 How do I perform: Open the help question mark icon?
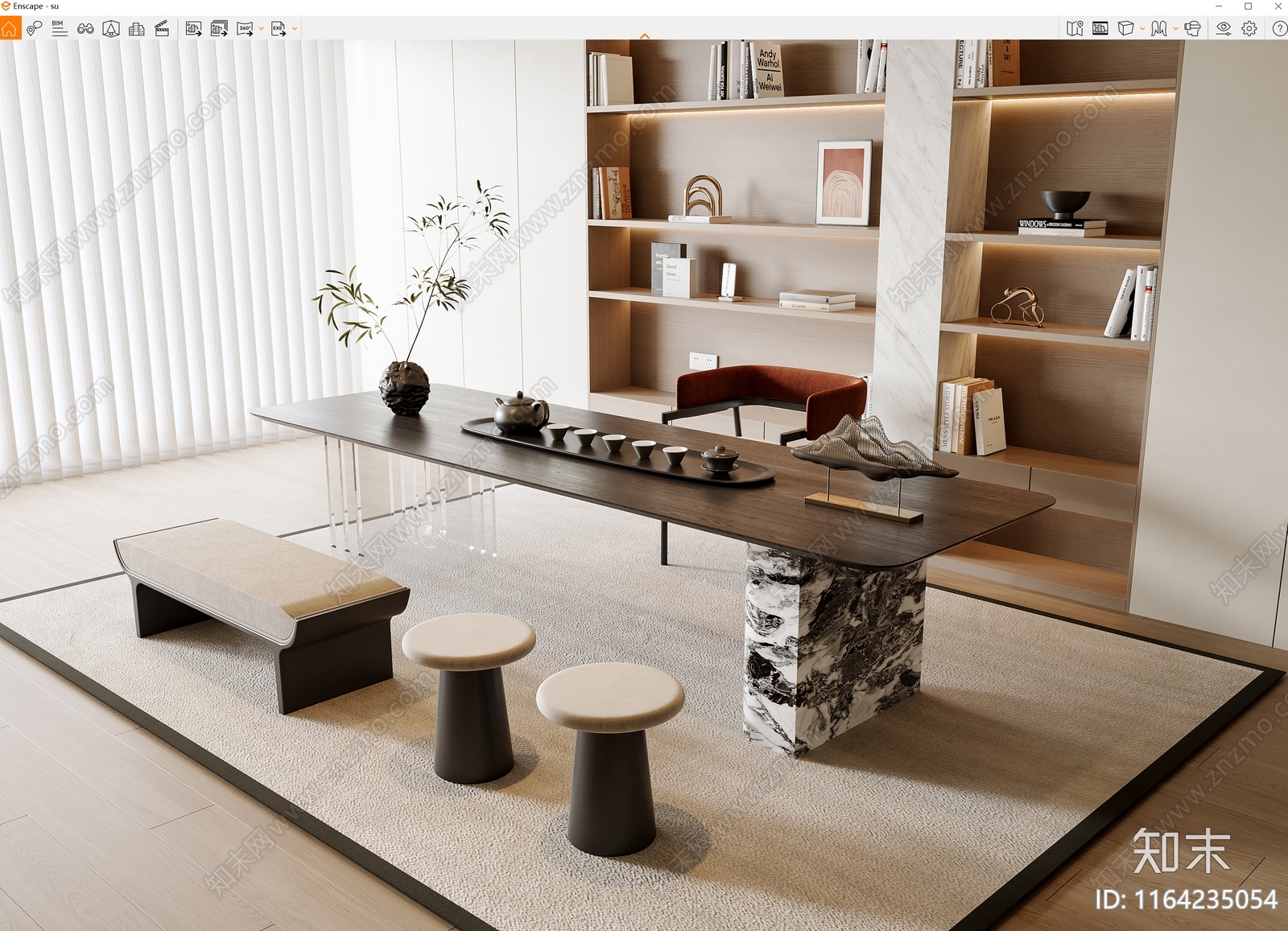coord(1279,29)
